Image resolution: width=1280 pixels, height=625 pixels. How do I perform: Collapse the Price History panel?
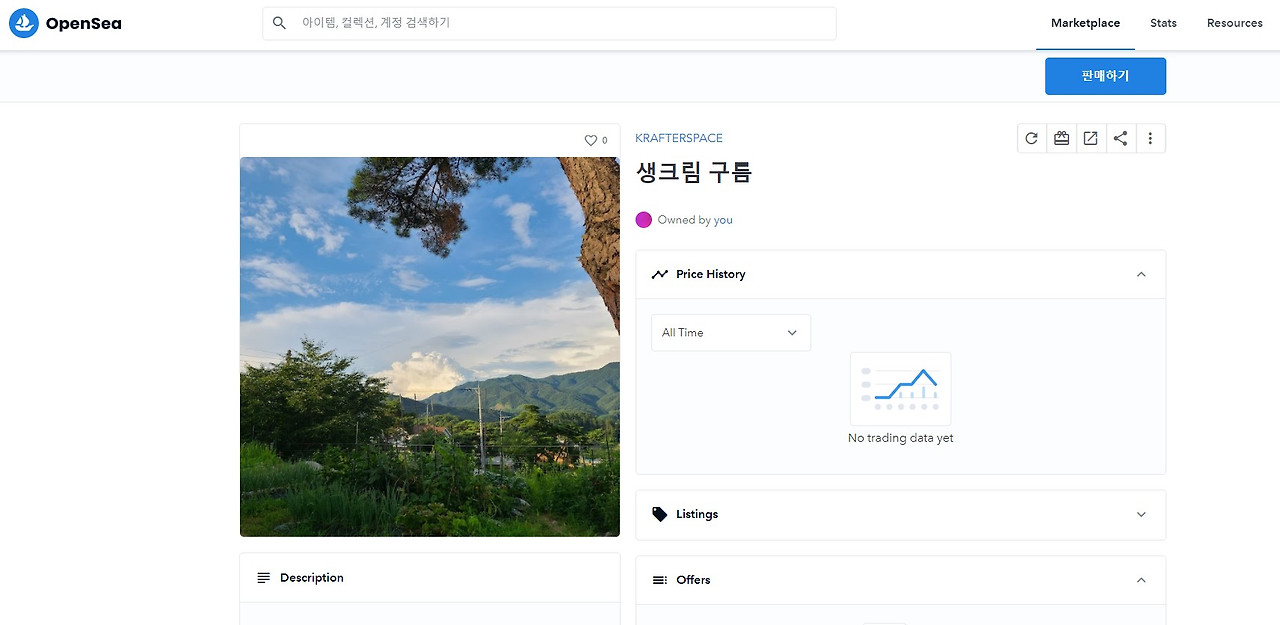[x=1141, y=274]
